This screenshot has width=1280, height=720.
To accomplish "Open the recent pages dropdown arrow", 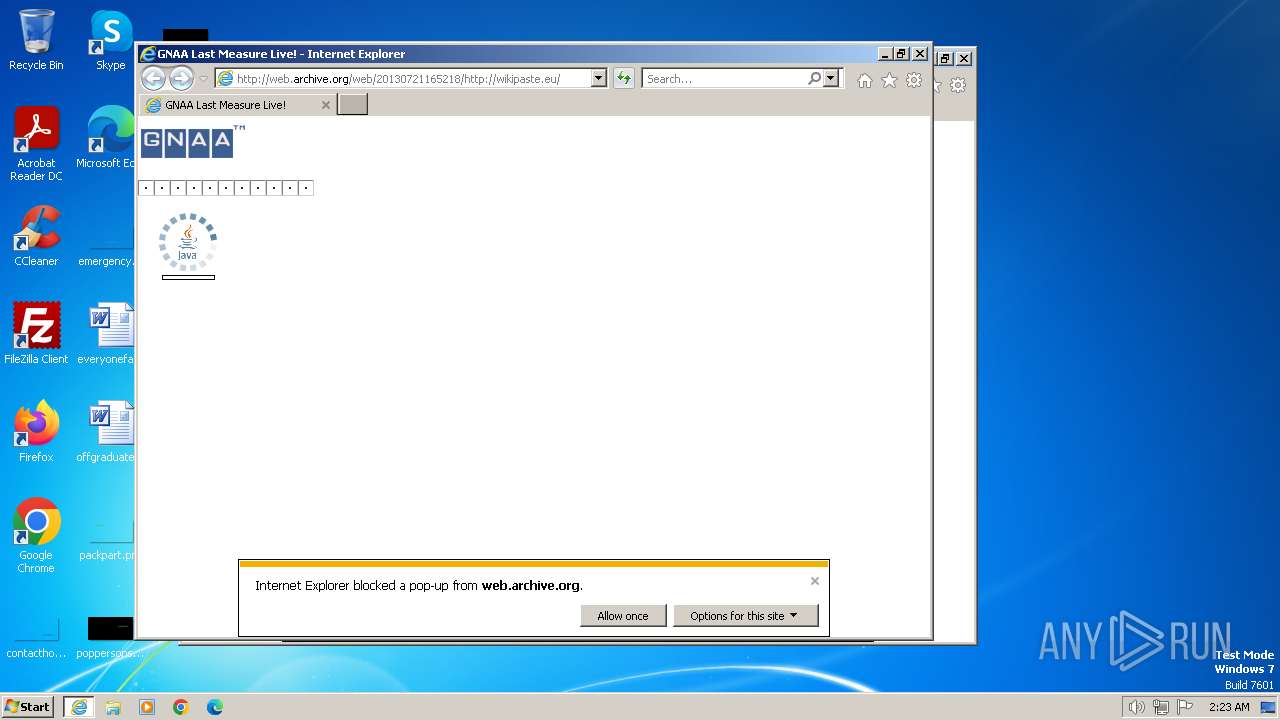I will click(x=203, y=78).
